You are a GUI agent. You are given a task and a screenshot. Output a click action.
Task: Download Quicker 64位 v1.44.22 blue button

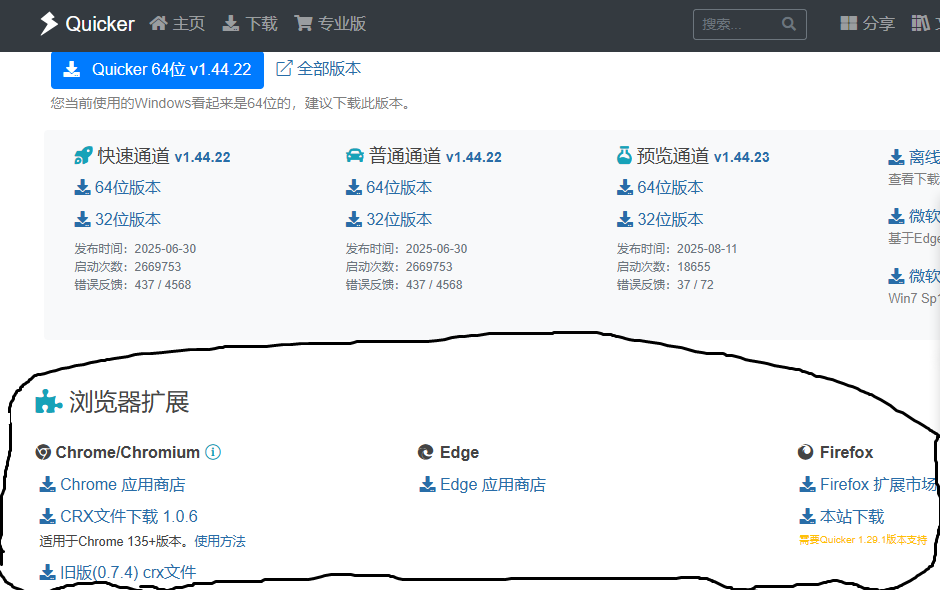click(157, 70)
